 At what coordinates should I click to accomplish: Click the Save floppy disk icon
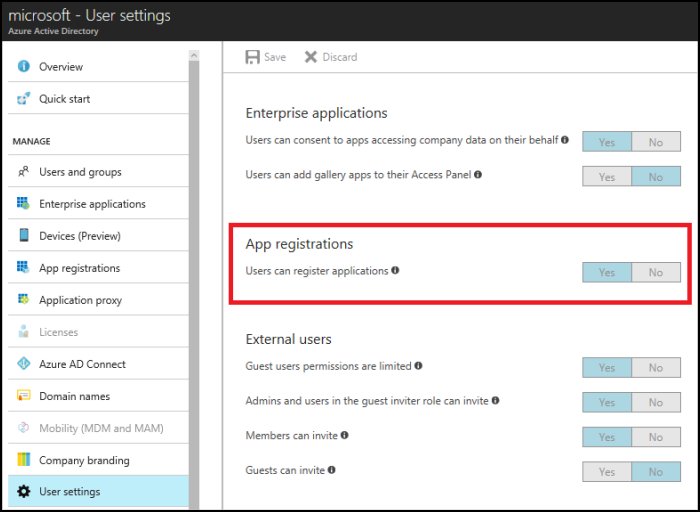[x=252, y=57]
